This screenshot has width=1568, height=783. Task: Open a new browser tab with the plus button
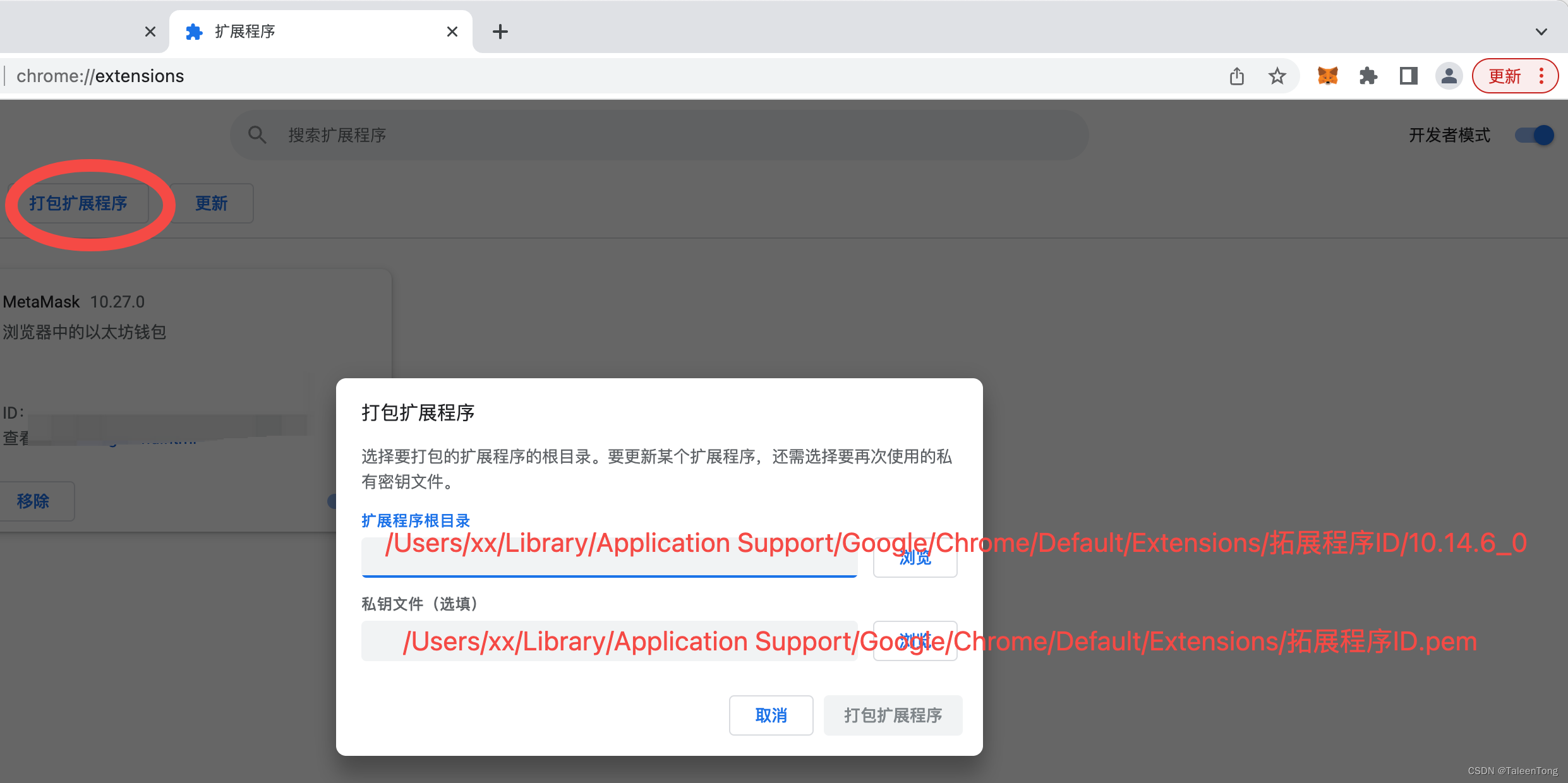500,31
